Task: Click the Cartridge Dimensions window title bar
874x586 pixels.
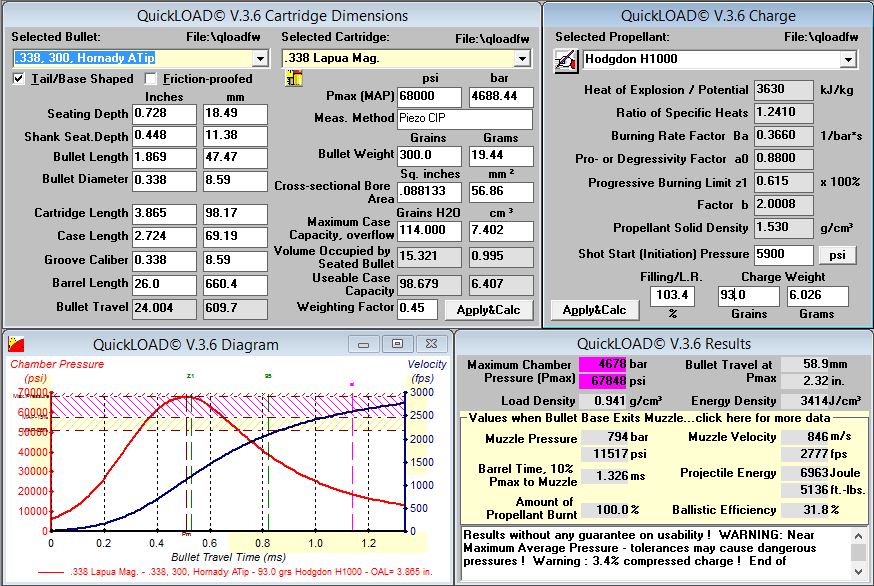Action: point(270,15)
